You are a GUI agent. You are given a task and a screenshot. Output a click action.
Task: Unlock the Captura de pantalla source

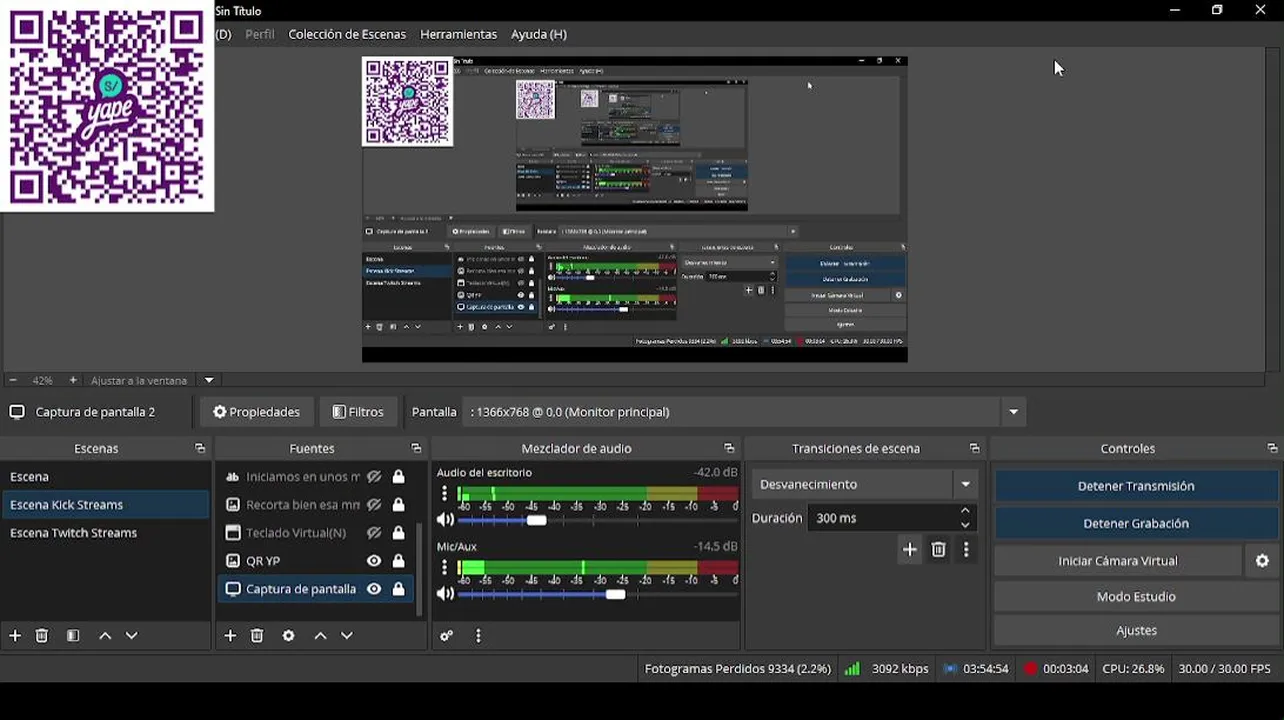[398, 589]
